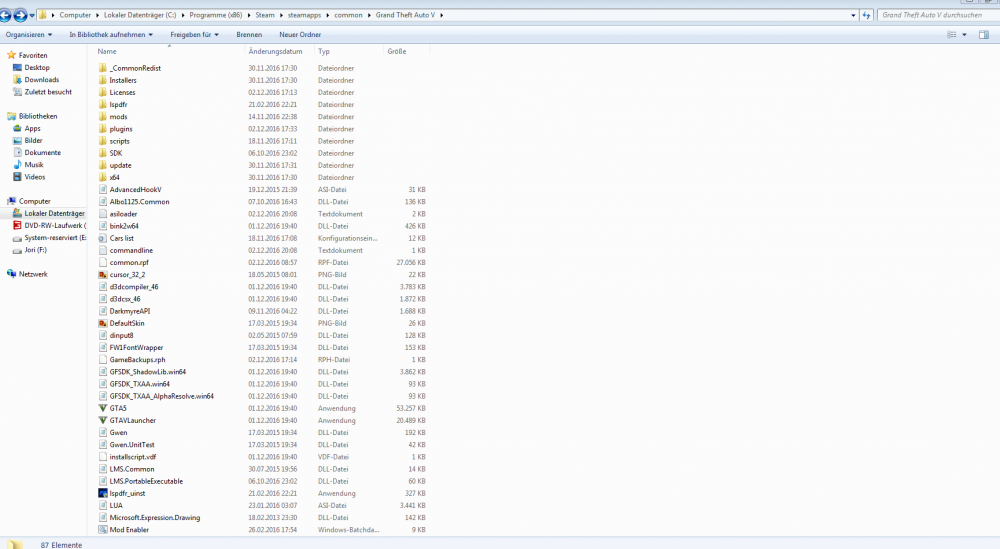This screenshot has width=1000, height=549.
Task: Select the DarkmyreAPI file name
Action: (129, 311)
